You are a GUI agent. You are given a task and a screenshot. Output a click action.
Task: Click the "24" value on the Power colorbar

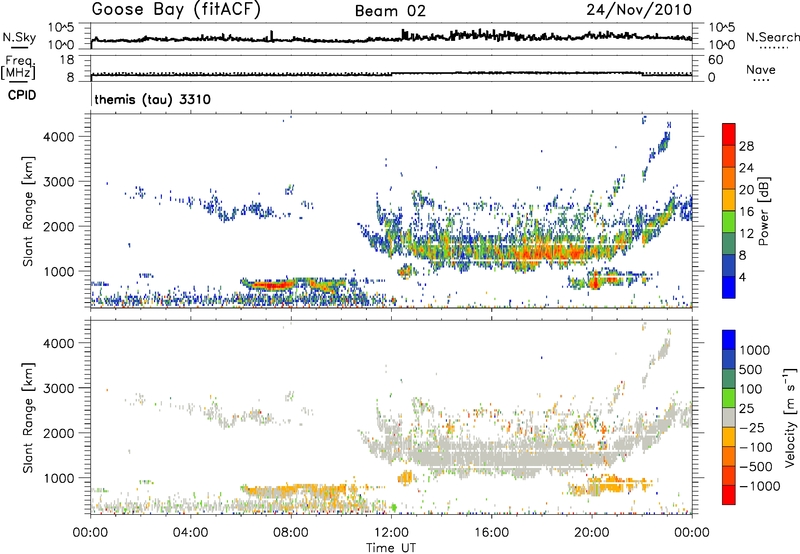pyautogui.click(x=746, y=168)
